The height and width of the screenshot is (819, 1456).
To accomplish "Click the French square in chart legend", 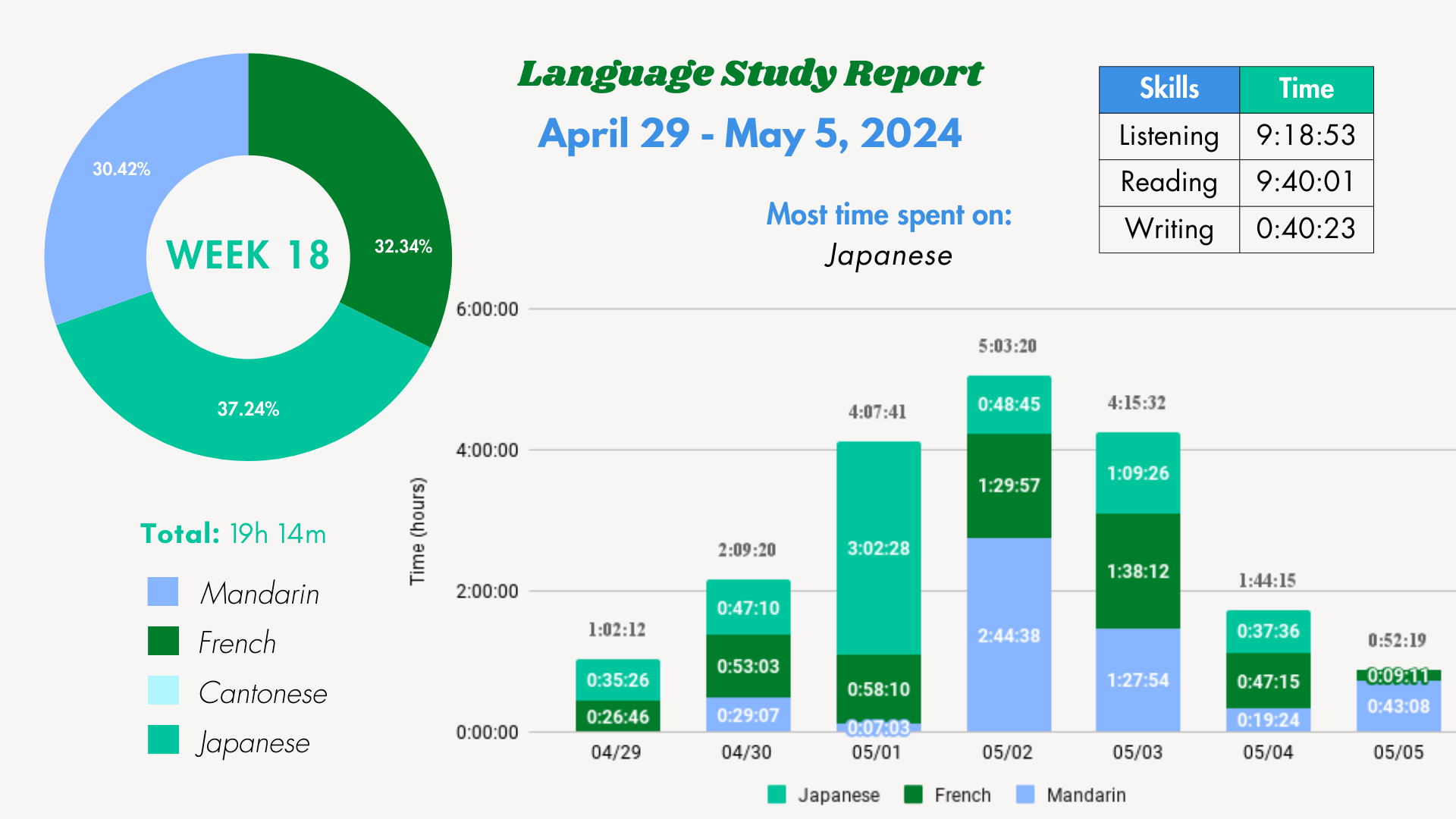I will [913, 794].
